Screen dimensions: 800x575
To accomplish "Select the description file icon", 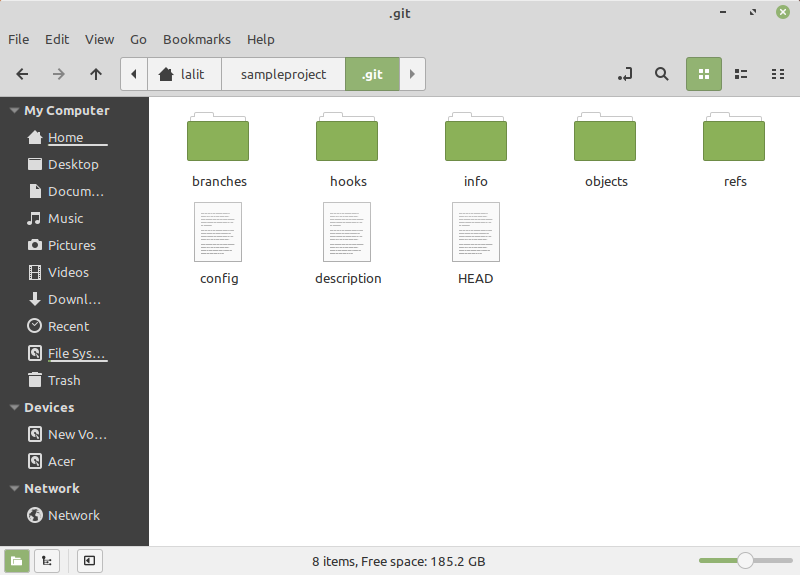I will coord(347,232).
